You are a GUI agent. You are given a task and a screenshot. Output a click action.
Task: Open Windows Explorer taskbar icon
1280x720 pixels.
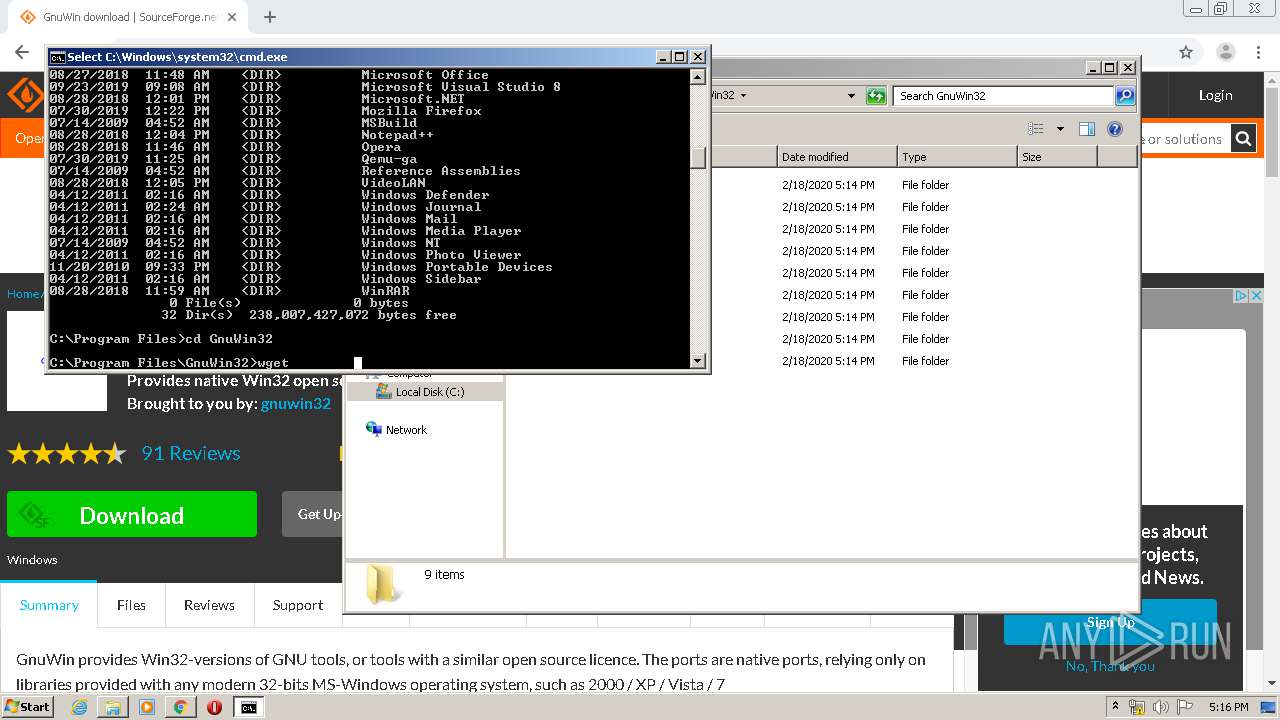(113, 707)
